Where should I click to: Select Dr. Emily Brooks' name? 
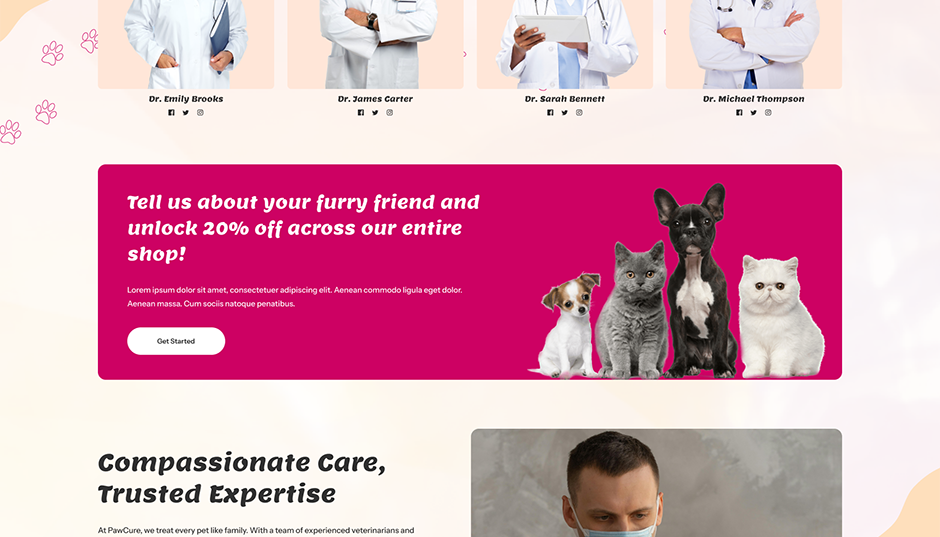tap(186, 99)
